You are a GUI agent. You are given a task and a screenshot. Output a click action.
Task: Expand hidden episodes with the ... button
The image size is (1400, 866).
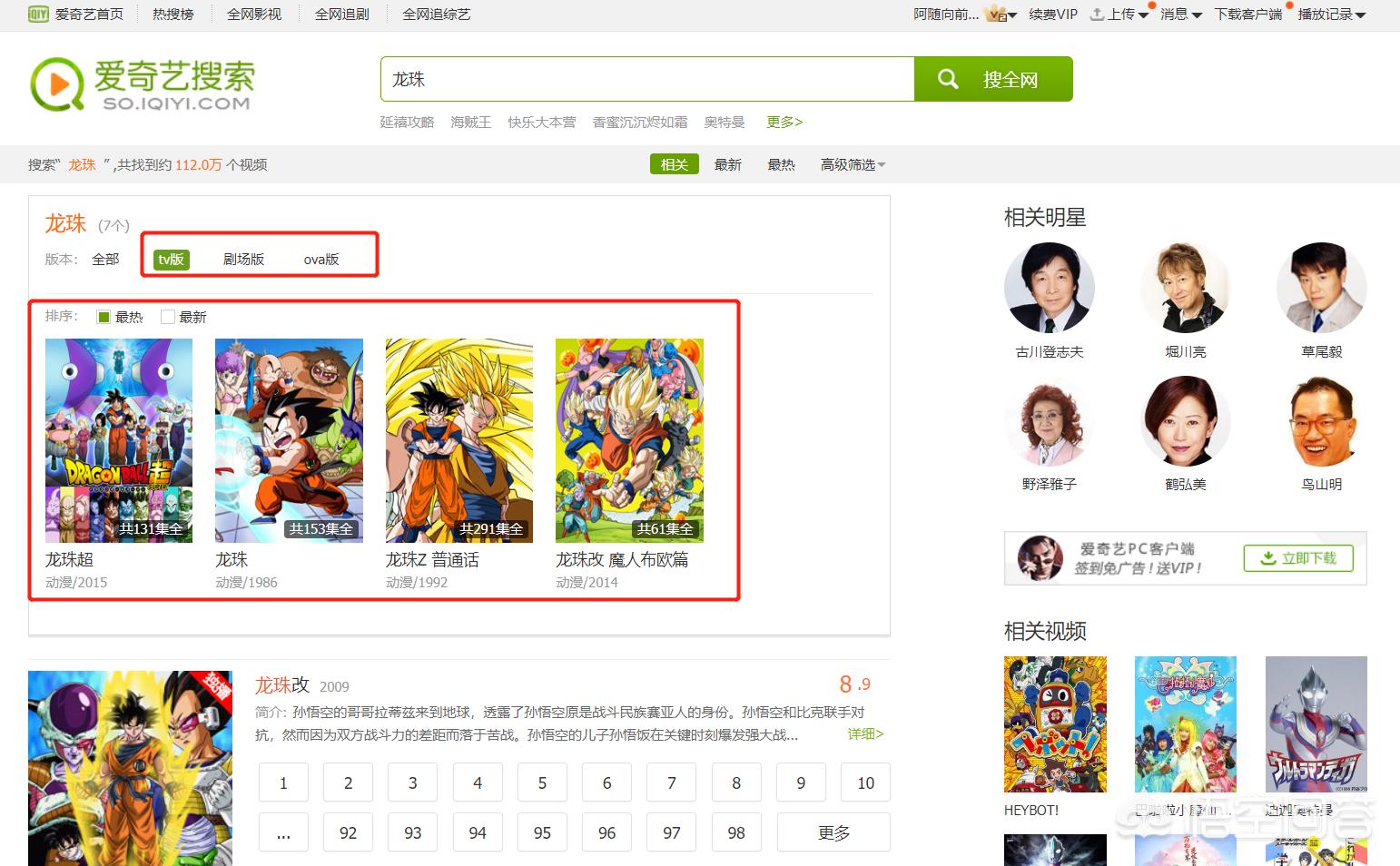pyautogui.click(x=283, y=832)
